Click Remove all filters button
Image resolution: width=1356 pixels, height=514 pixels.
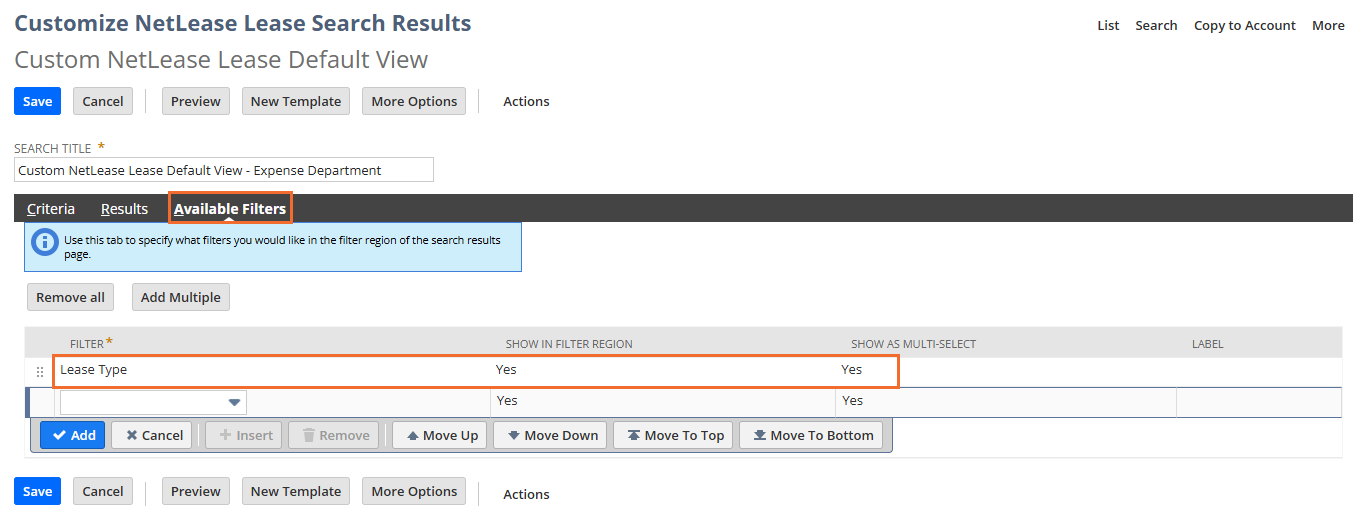point(70,297)
